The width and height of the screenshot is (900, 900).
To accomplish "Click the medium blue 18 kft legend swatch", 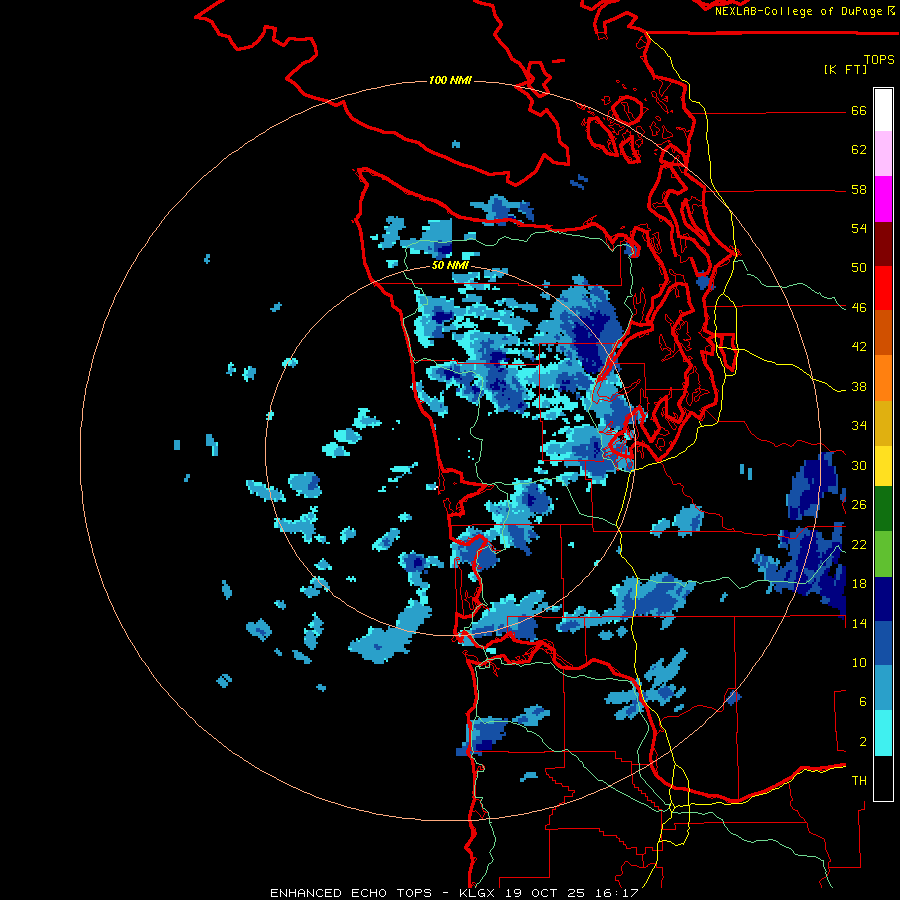I will click(x=883, y=643).
